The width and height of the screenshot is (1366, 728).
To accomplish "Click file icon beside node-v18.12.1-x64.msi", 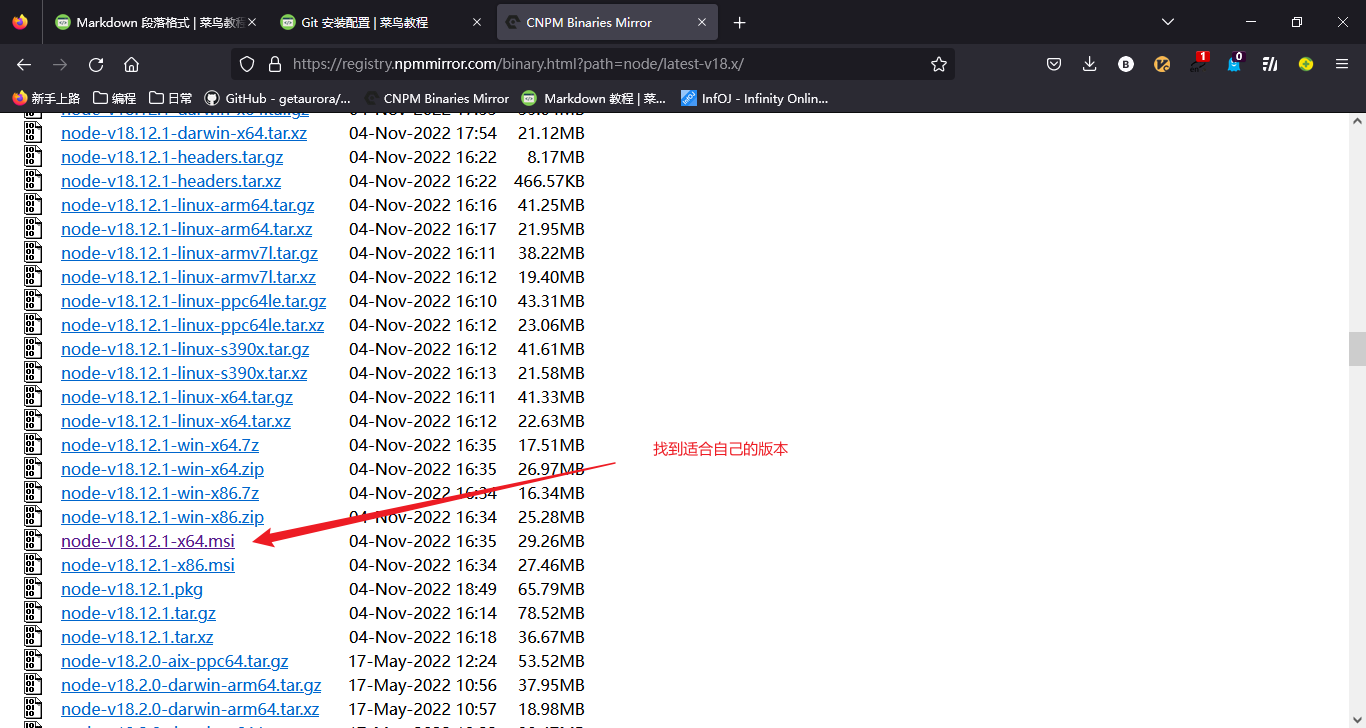I will [34, 541].
